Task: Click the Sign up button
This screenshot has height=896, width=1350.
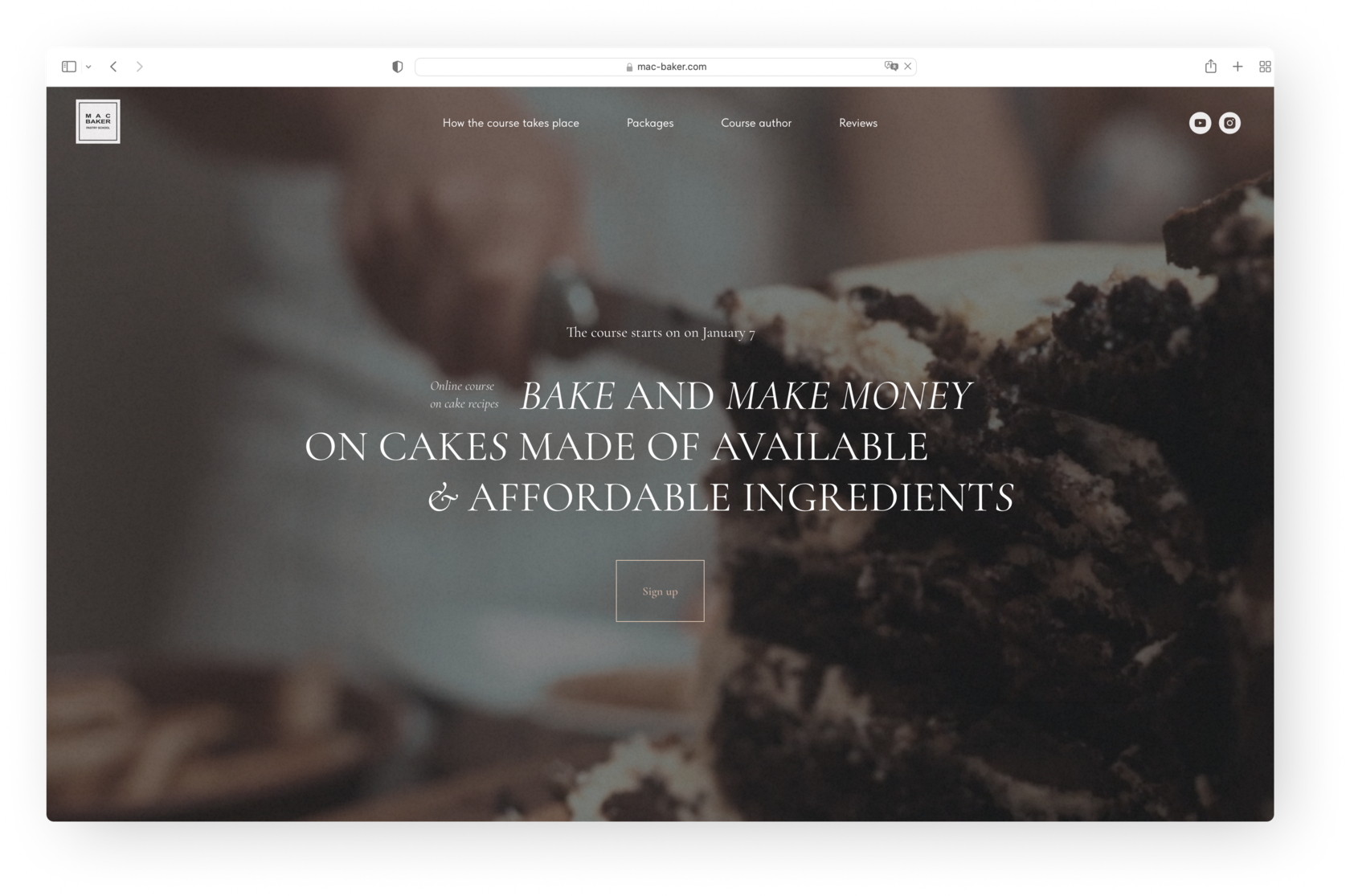Action: coord(660,591)
